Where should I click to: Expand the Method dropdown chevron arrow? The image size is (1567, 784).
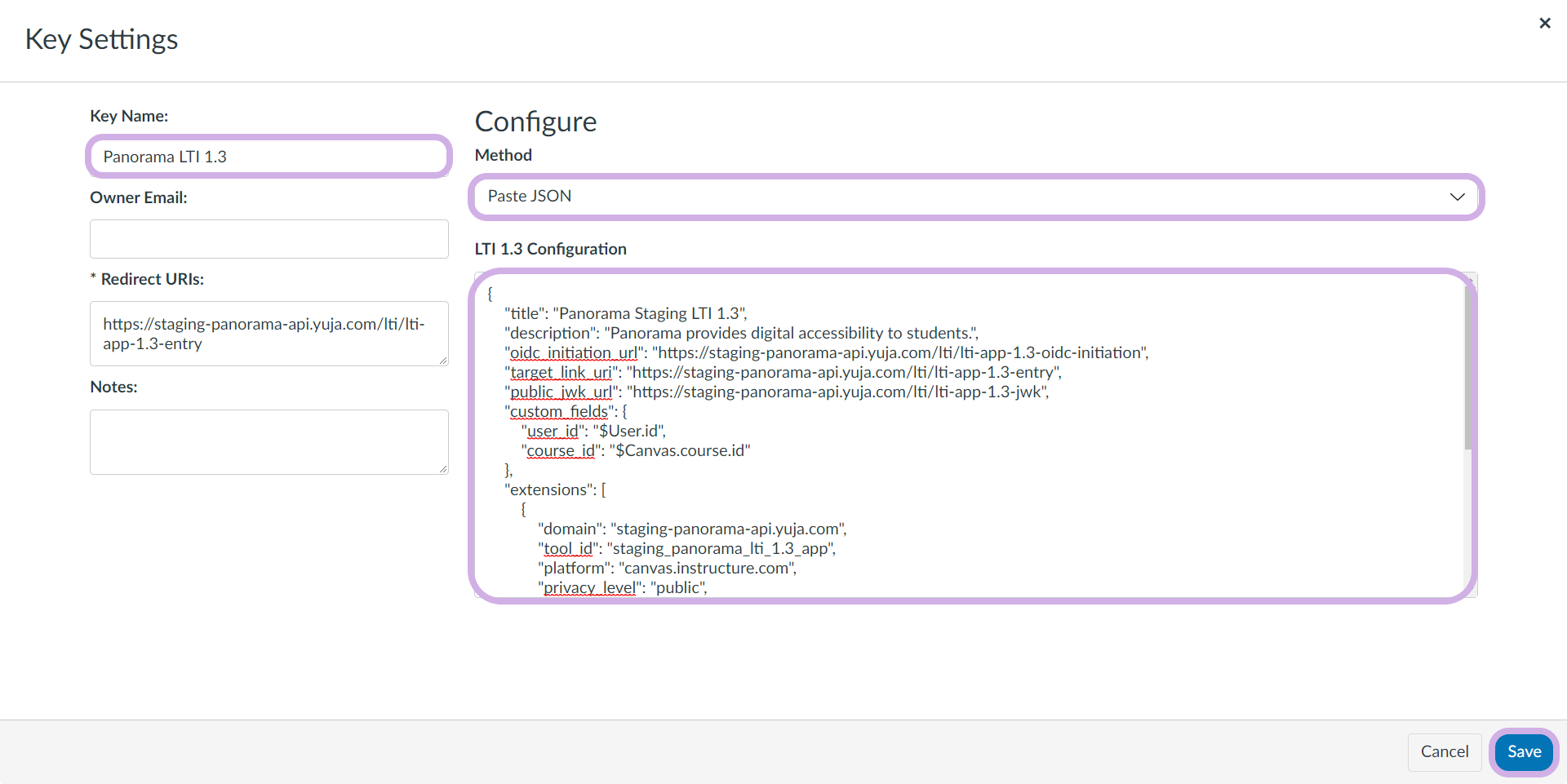1457,197
